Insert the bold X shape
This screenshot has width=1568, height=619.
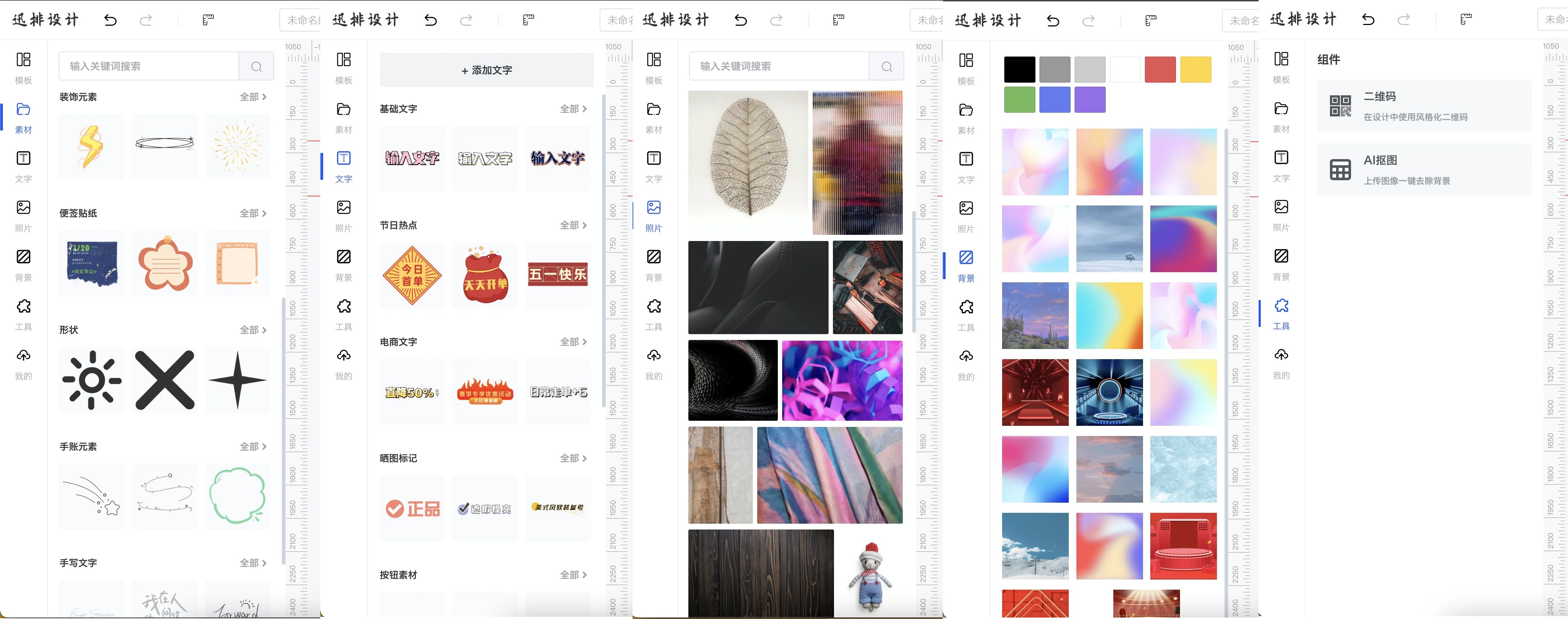click(x=165, y=380)
